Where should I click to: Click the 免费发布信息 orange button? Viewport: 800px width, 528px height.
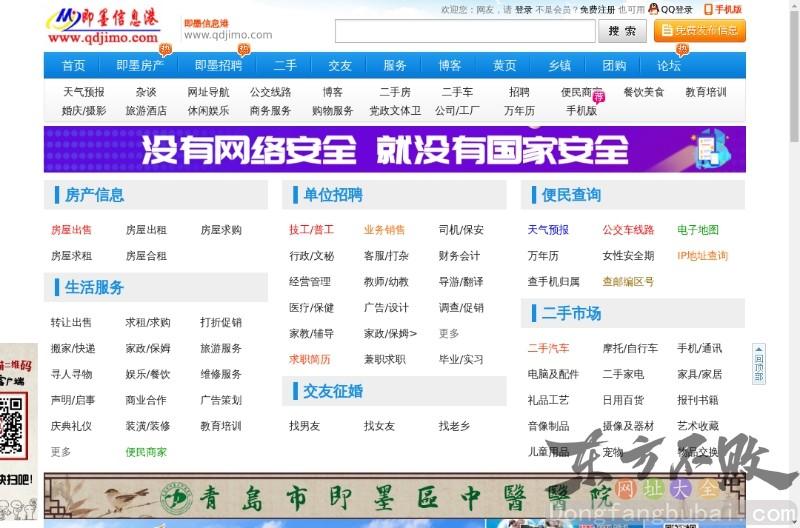click(699, 31)
